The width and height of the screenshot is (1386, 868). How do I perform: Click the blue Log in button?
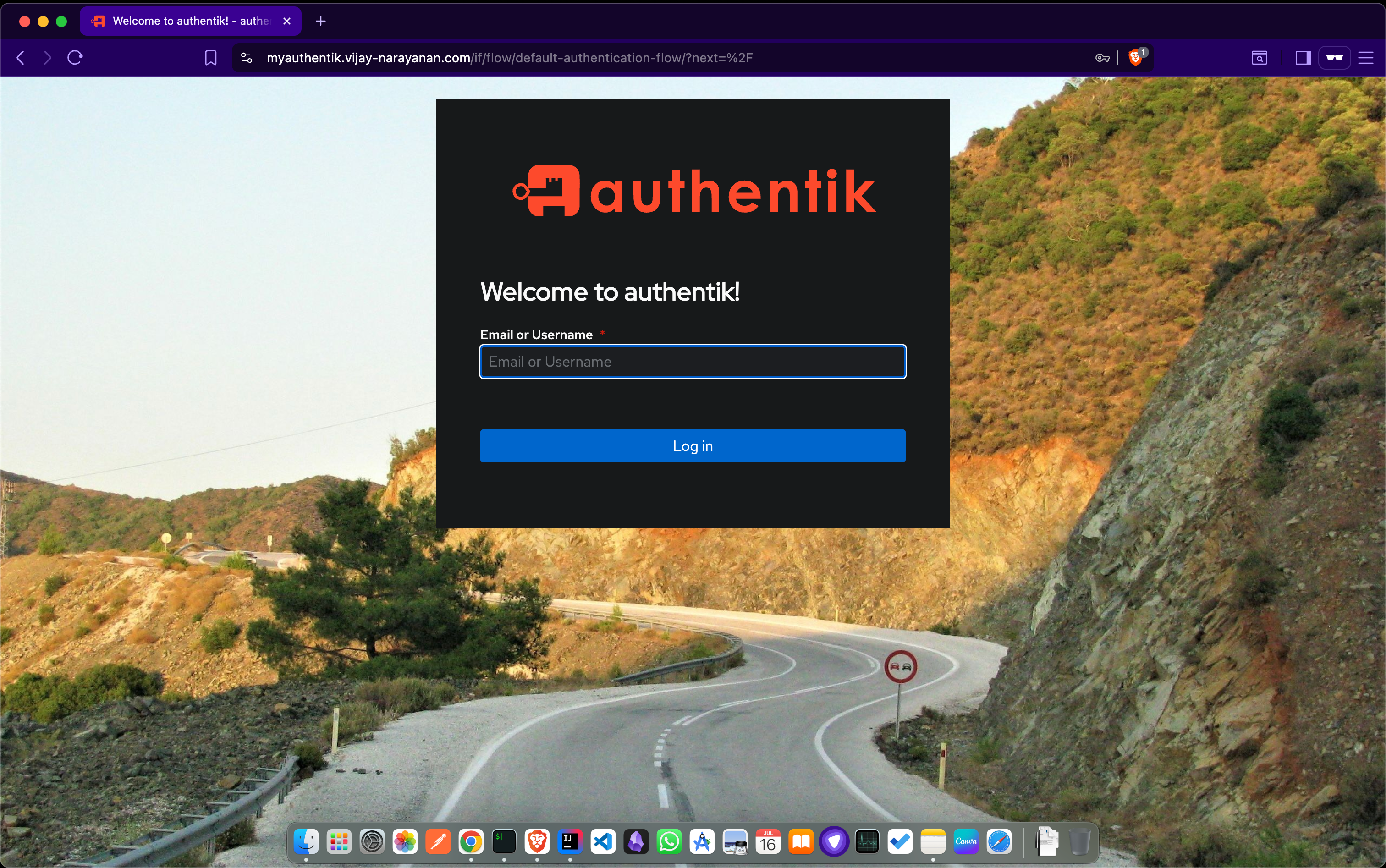coord(693,446)
